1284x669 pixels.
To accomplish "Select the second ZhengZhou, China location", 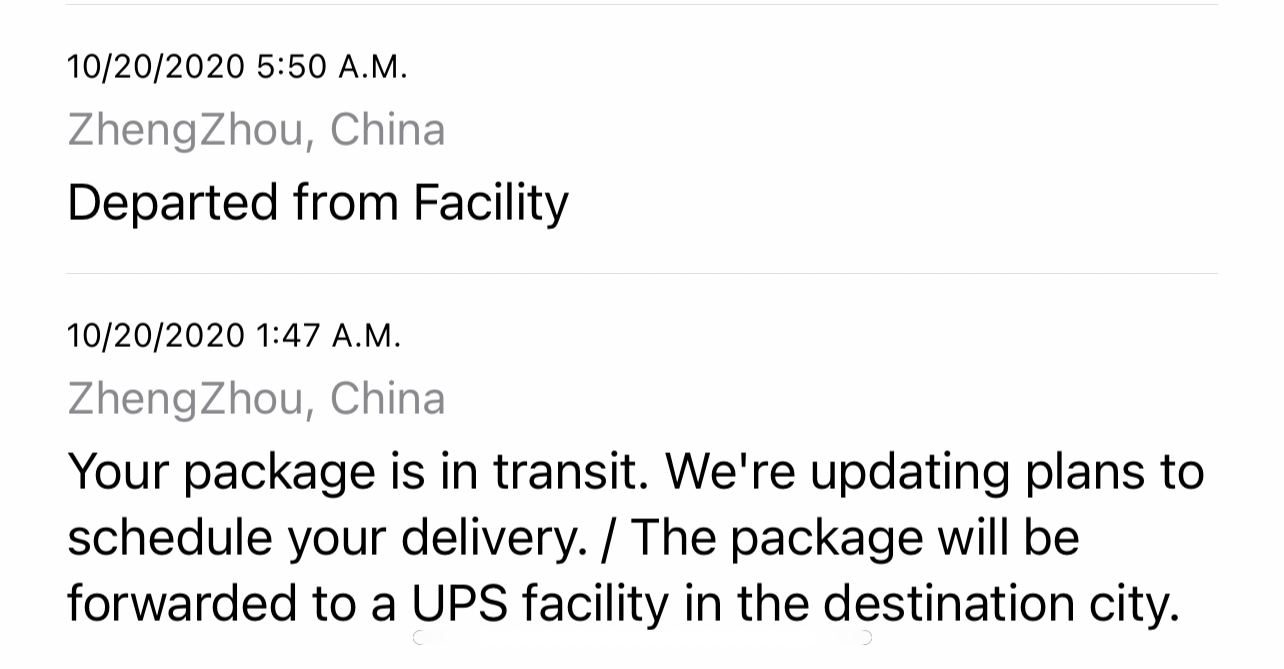I will coord(256,398).
